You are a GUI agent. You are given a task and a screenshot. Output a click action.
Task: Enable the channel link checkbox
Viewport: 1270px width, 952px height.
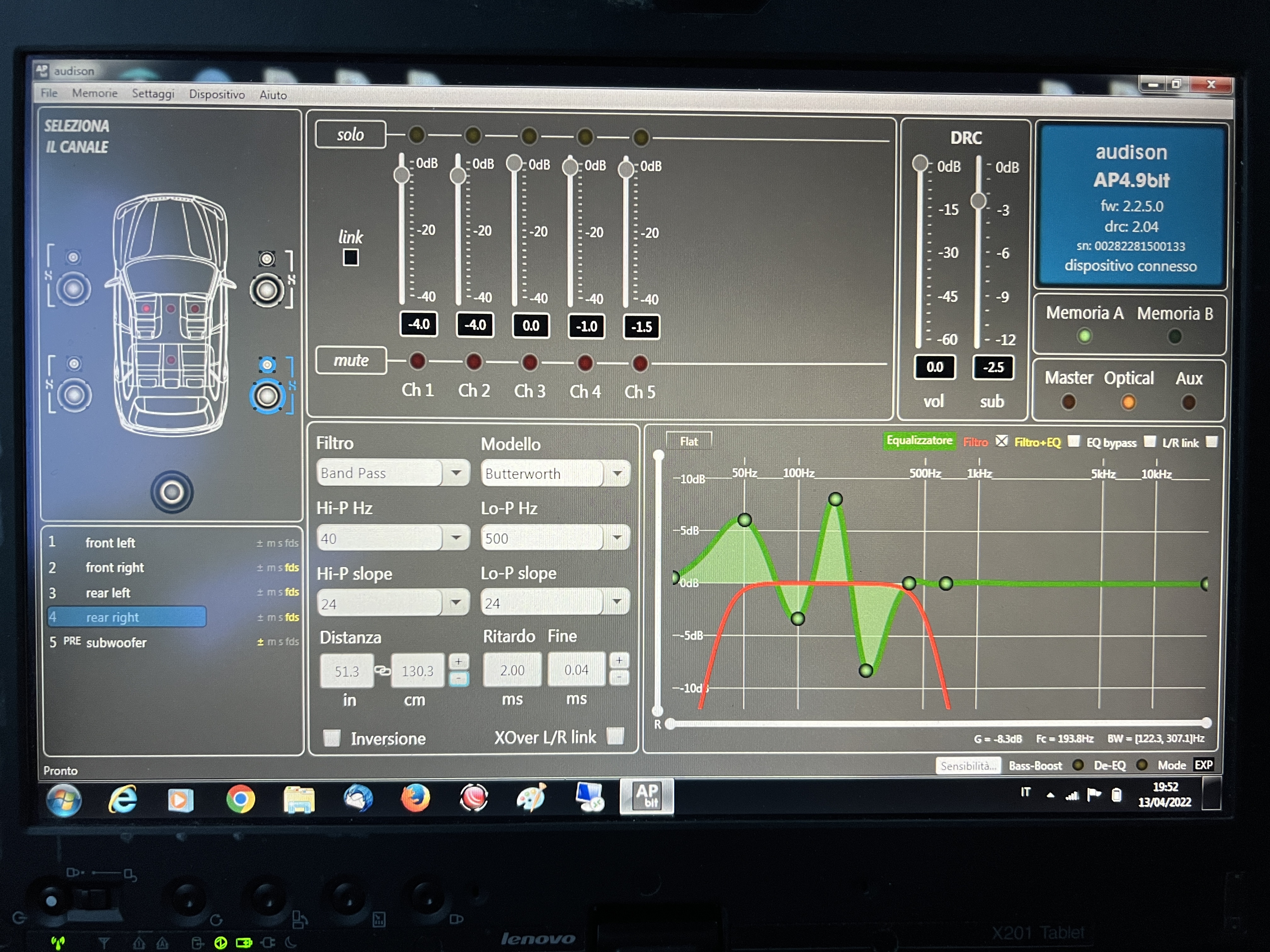(x=351, y=258)
